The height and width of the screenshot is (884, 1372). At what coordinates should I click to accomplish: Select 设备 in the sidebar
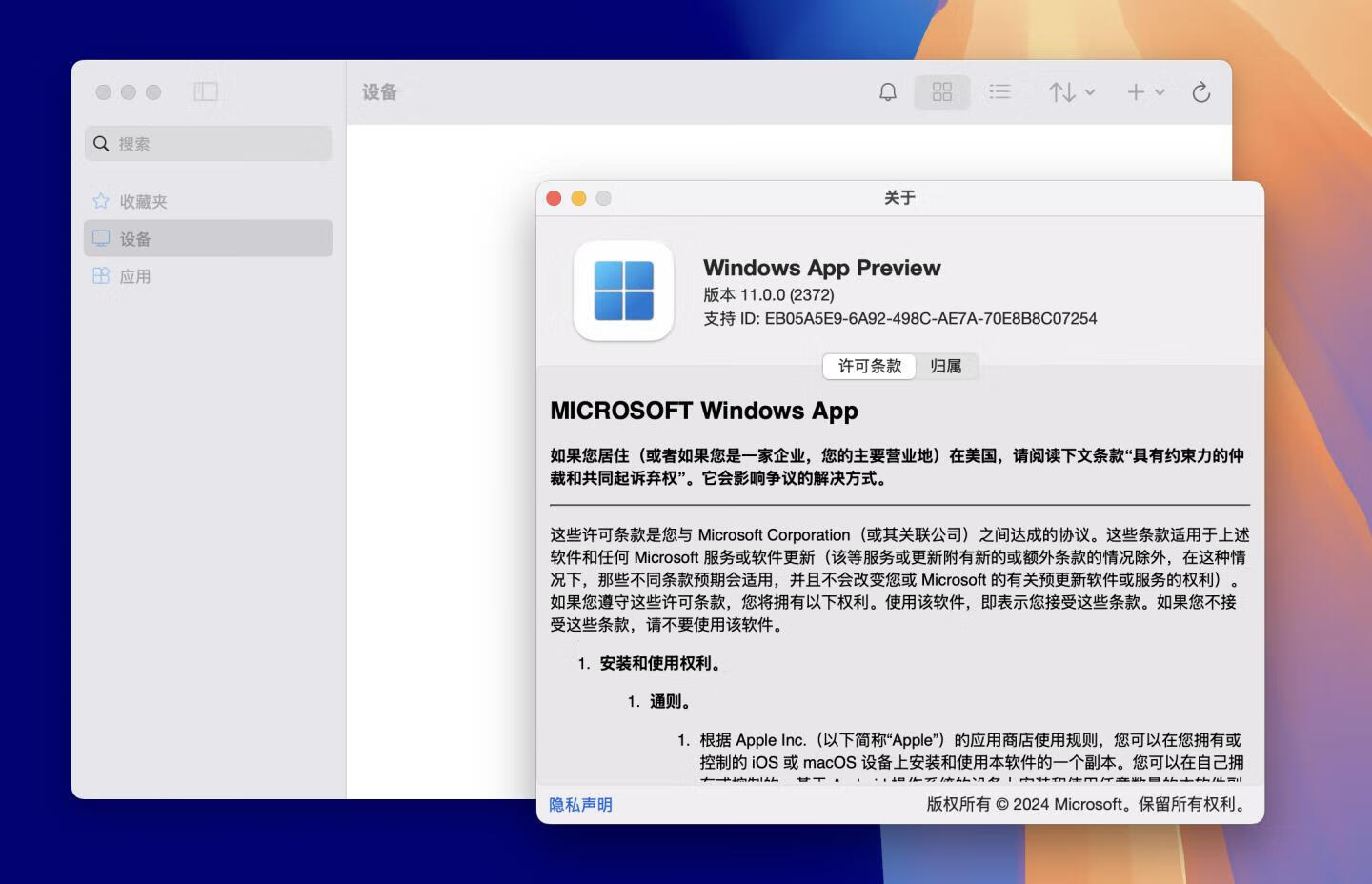(x=208, y=238)
